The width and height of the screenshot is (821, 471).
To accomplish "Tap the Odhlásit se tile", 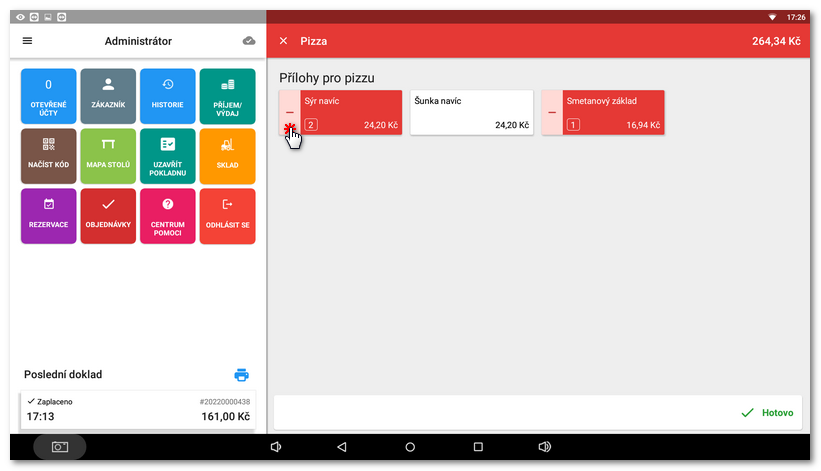I will (x=227, y=216).
